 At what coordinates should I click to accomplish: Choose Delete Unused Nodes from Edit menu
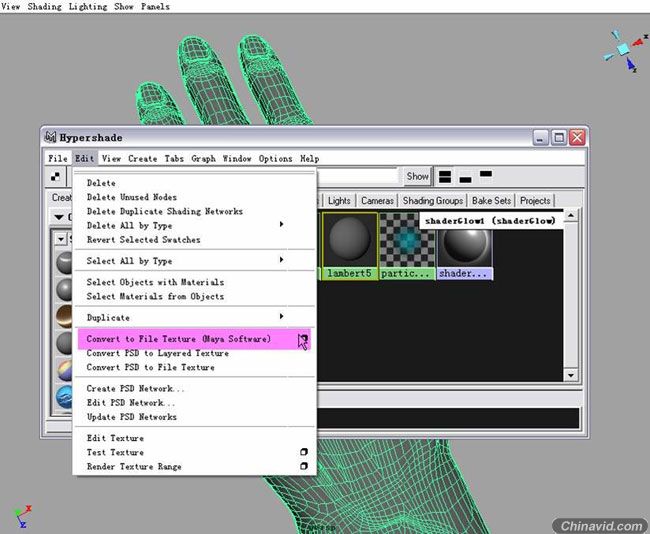[x=130, y=197]
